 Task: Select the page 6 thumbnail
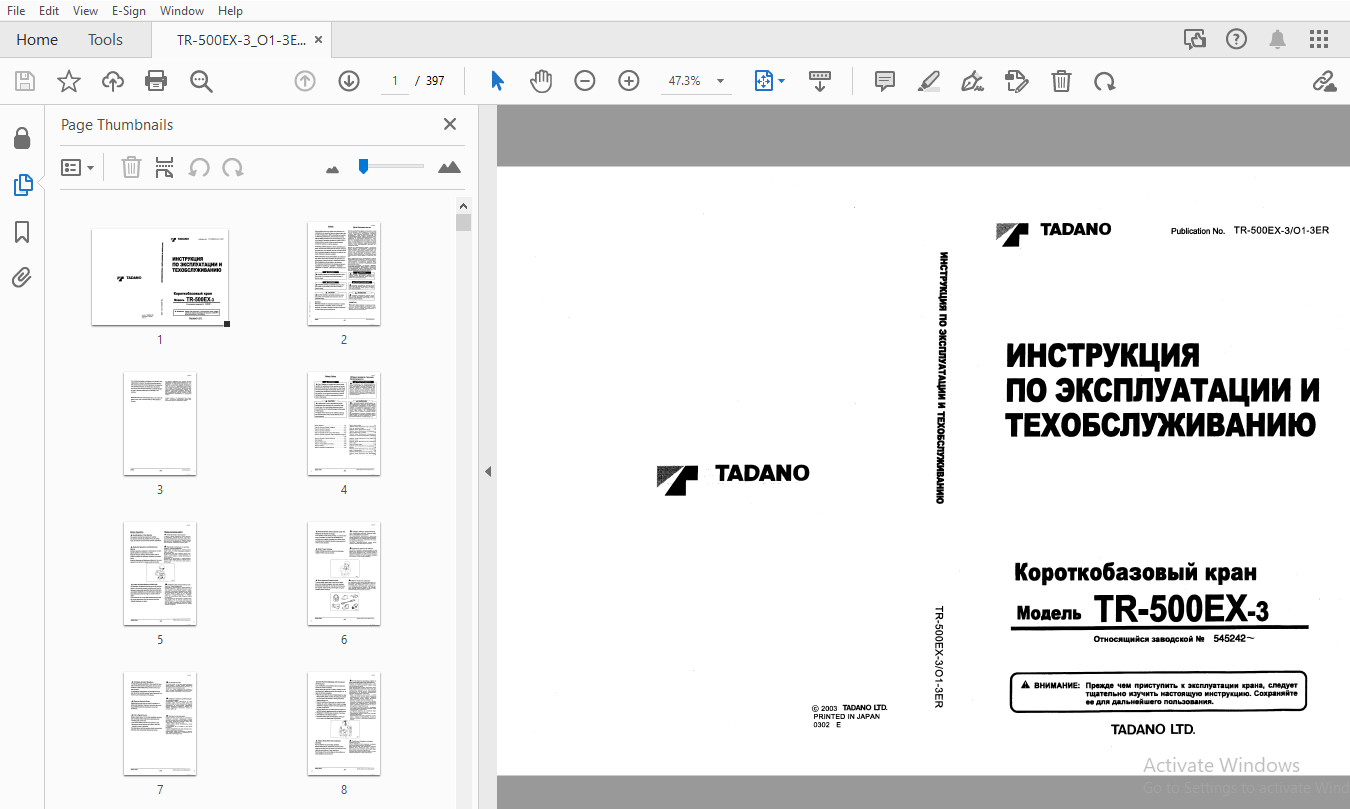[344, 574]
